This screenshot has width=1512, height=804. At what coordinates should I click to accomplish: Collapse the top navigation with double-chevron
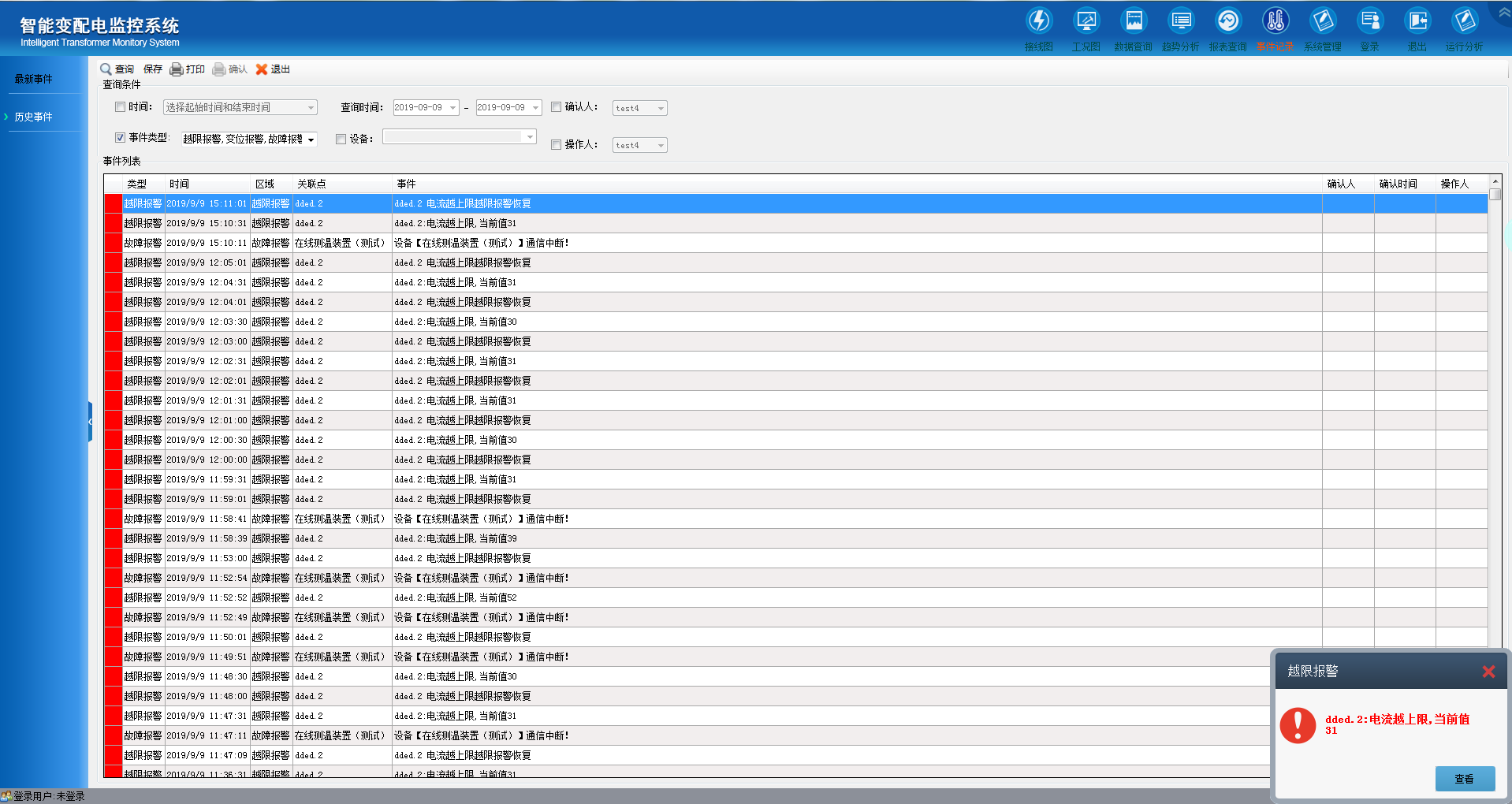point(1505,13)
